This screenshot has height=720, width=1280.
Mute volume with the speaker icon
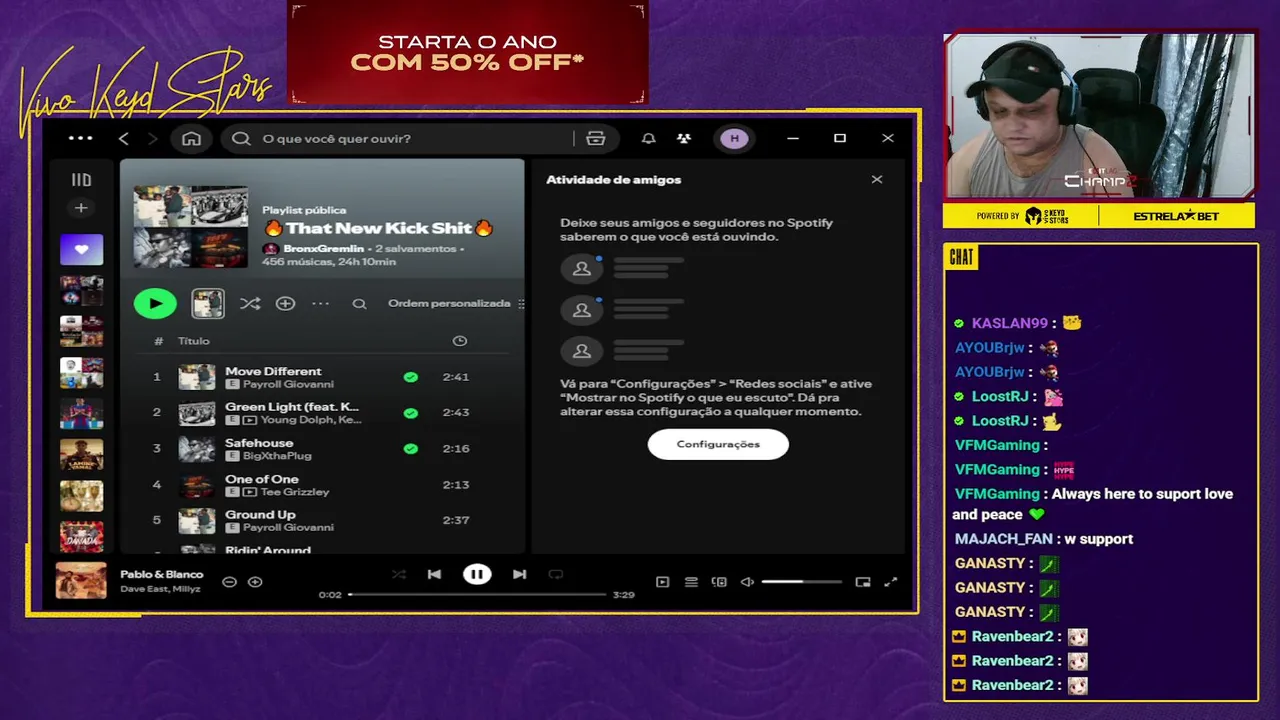coord(747,582)
